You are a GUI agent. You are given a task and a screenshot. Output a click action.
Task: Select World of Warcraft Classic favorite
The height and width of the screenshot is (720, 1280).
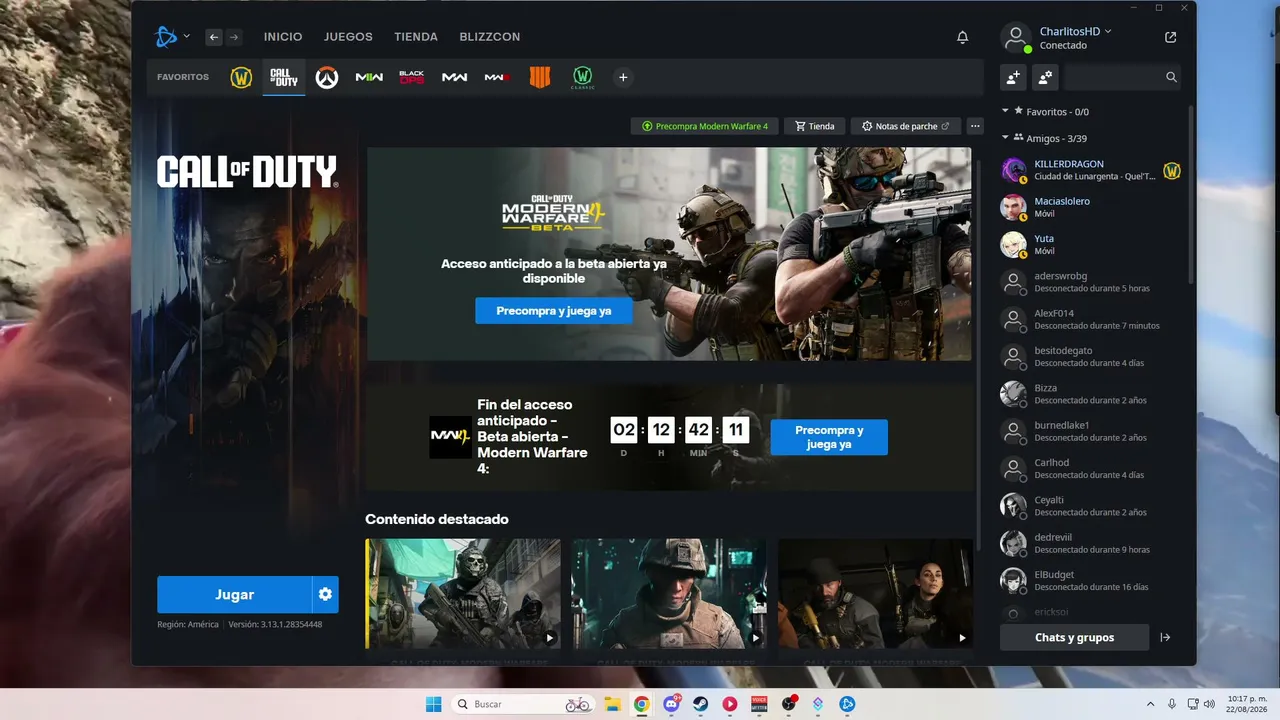pos(583,77)
